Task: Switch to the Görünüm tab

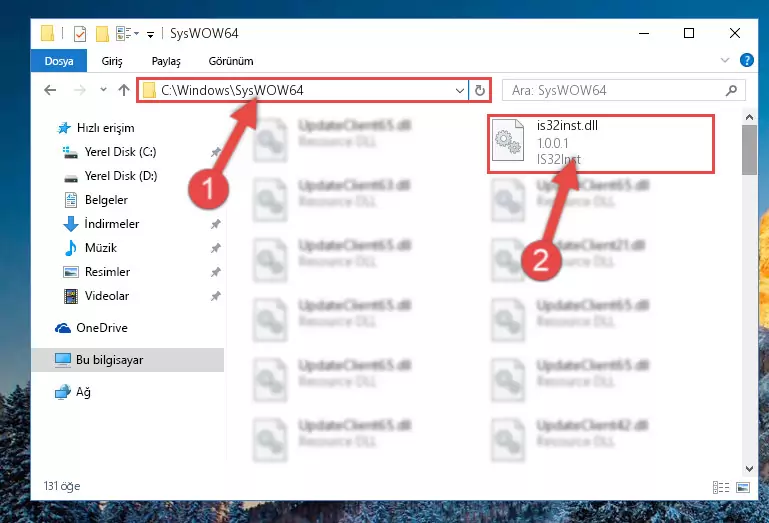Action: click(x=231, y=61)
